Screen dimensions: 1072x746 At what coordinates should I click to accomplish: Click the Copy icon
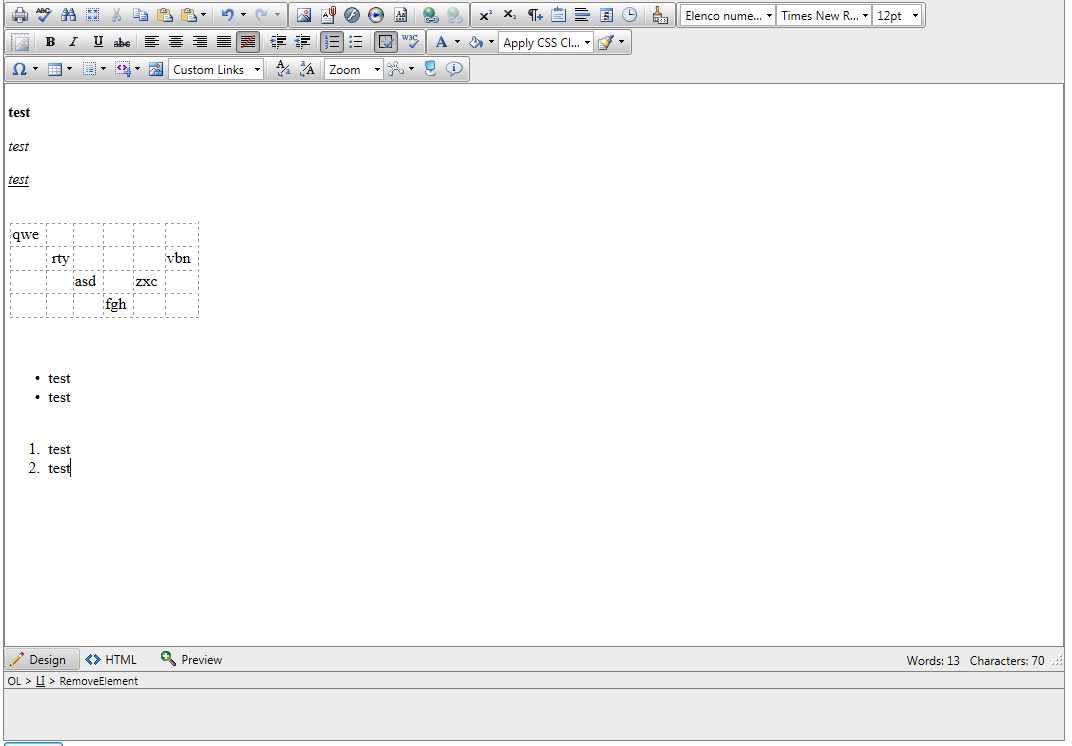(x=140, y=14)
